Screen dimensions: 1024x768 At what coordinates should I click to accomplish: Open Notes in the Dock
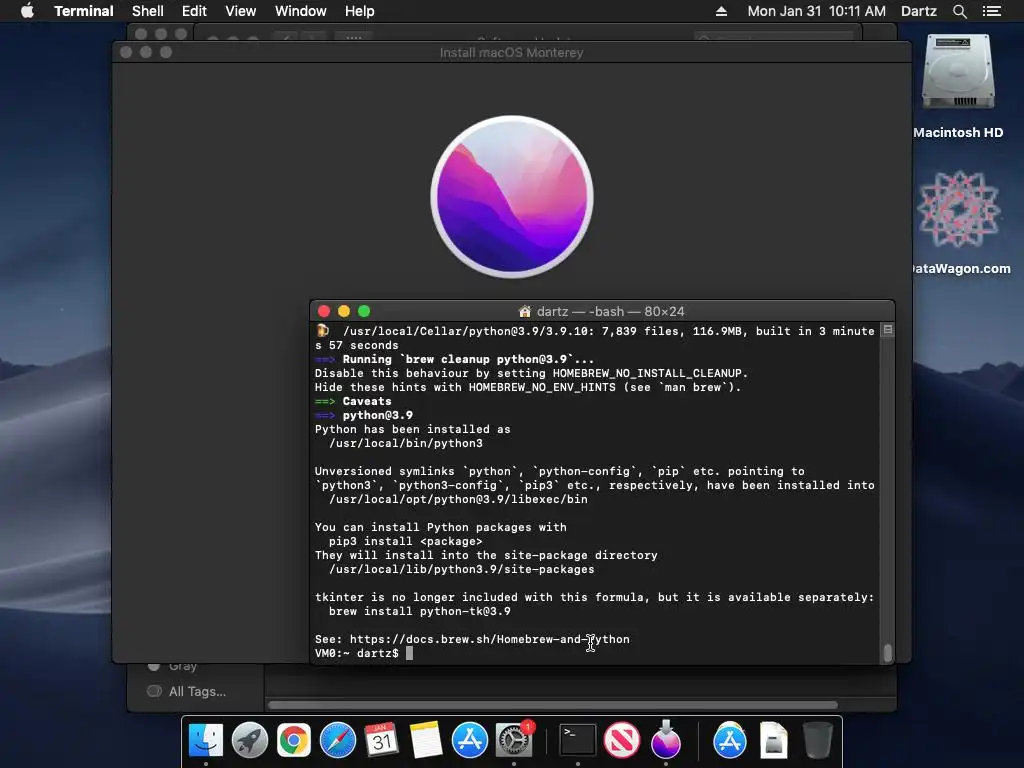pyautogui.click(x=426, y=741)
